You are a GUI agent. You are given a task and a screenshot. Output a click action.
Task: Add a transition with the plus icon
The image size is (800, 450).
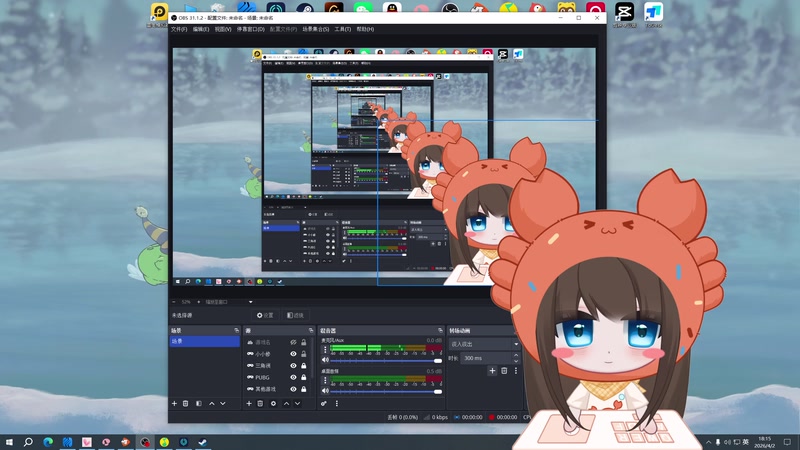[492, 371]
